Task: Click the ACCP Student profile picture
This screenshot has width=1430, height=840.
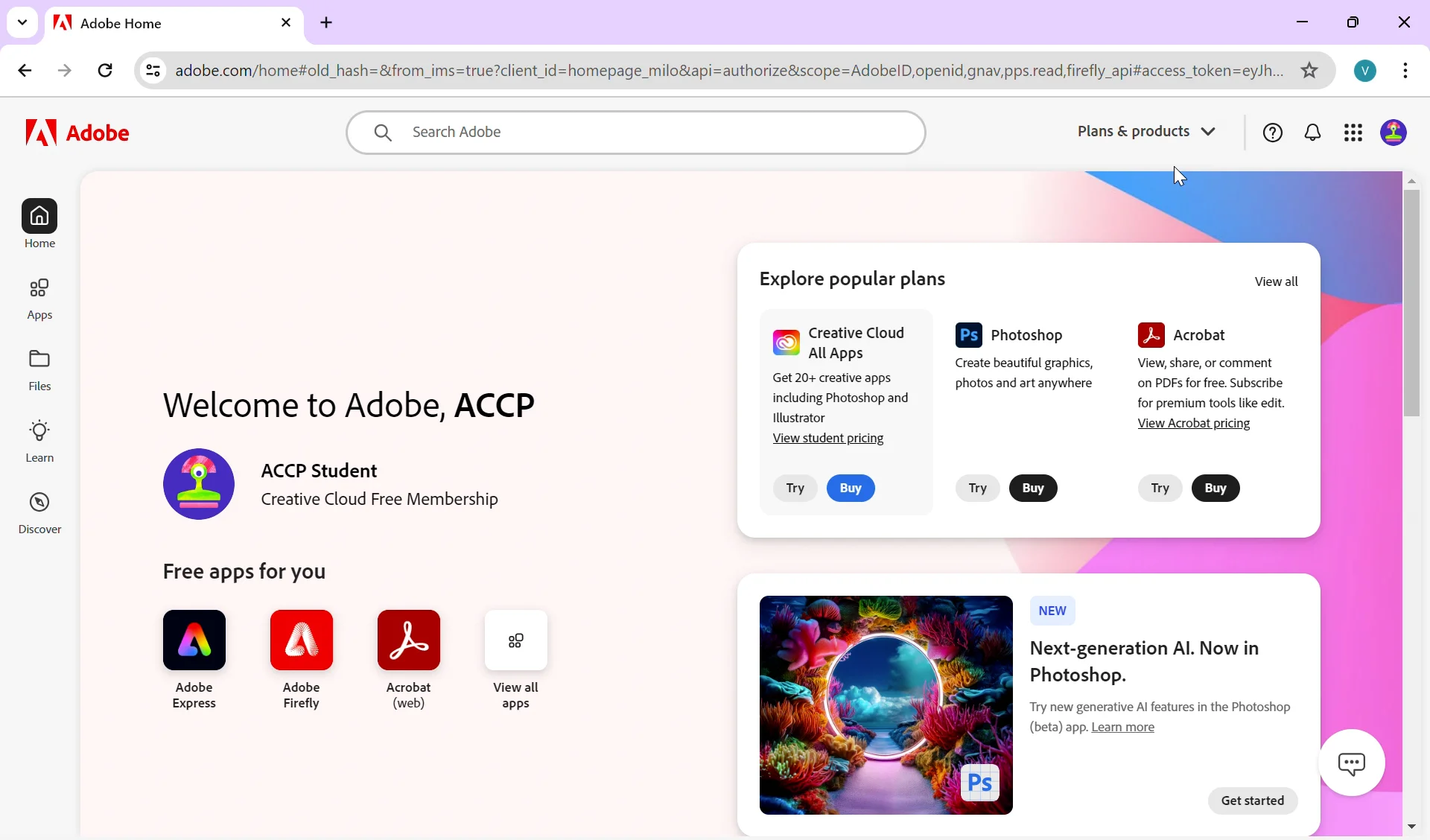Action: [x=199, y=484]
